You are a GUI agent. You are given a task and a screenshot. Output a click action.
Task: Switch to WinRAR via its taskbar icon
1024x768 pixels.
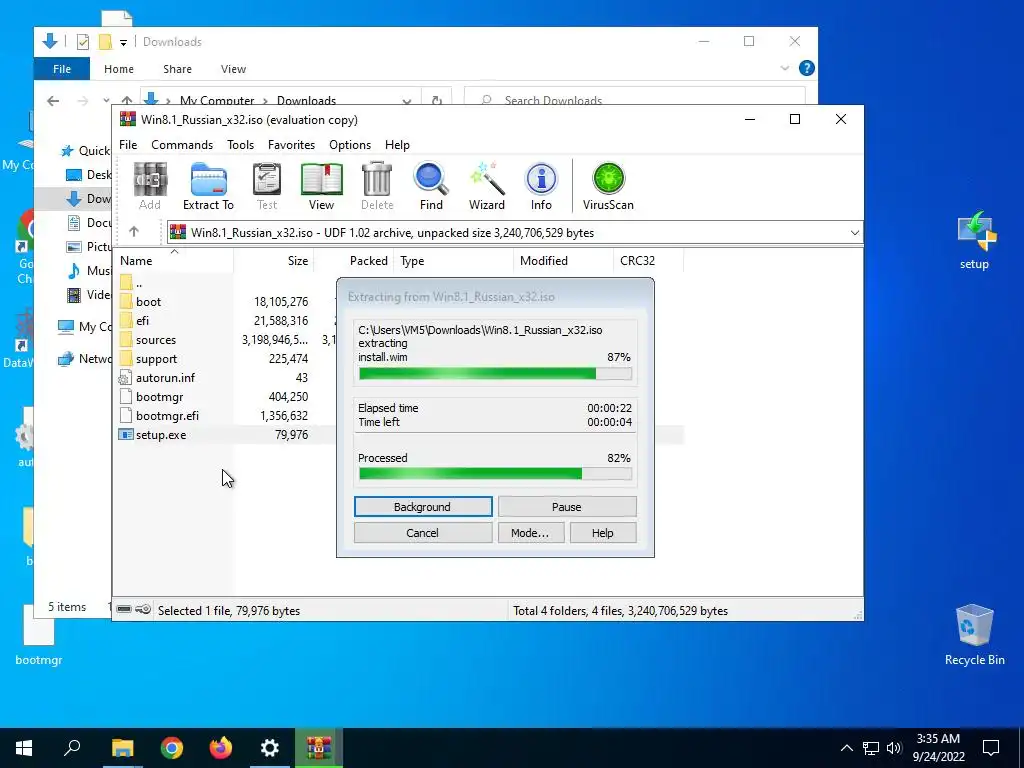[x=319, y=748]
